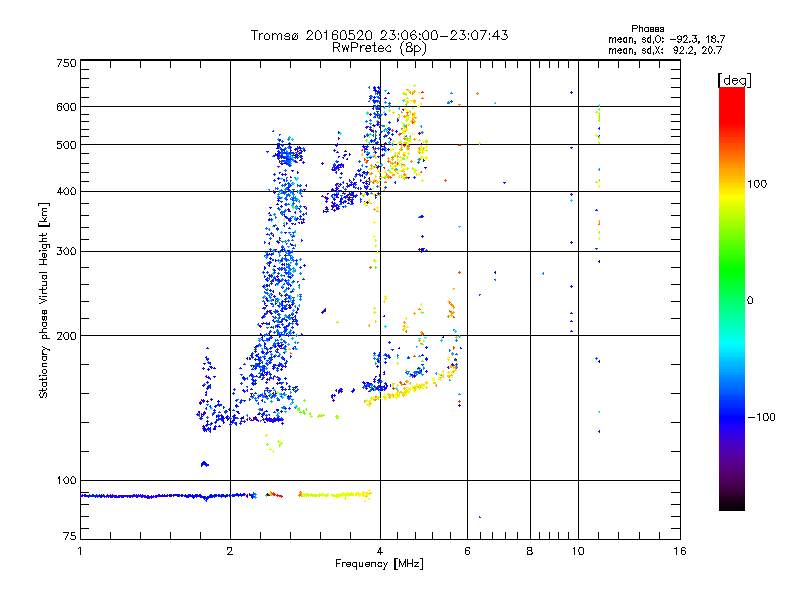Click the phase colorbar gradient
The width and height of the screenshot is (800, 600).
(732, 298)
